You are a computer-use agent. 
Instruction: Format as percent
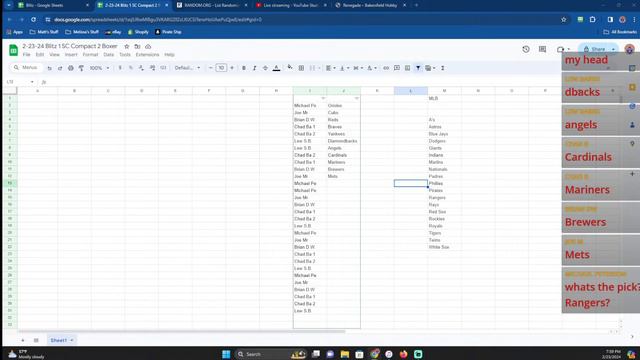pyautogui.click(x=131, y=68)
